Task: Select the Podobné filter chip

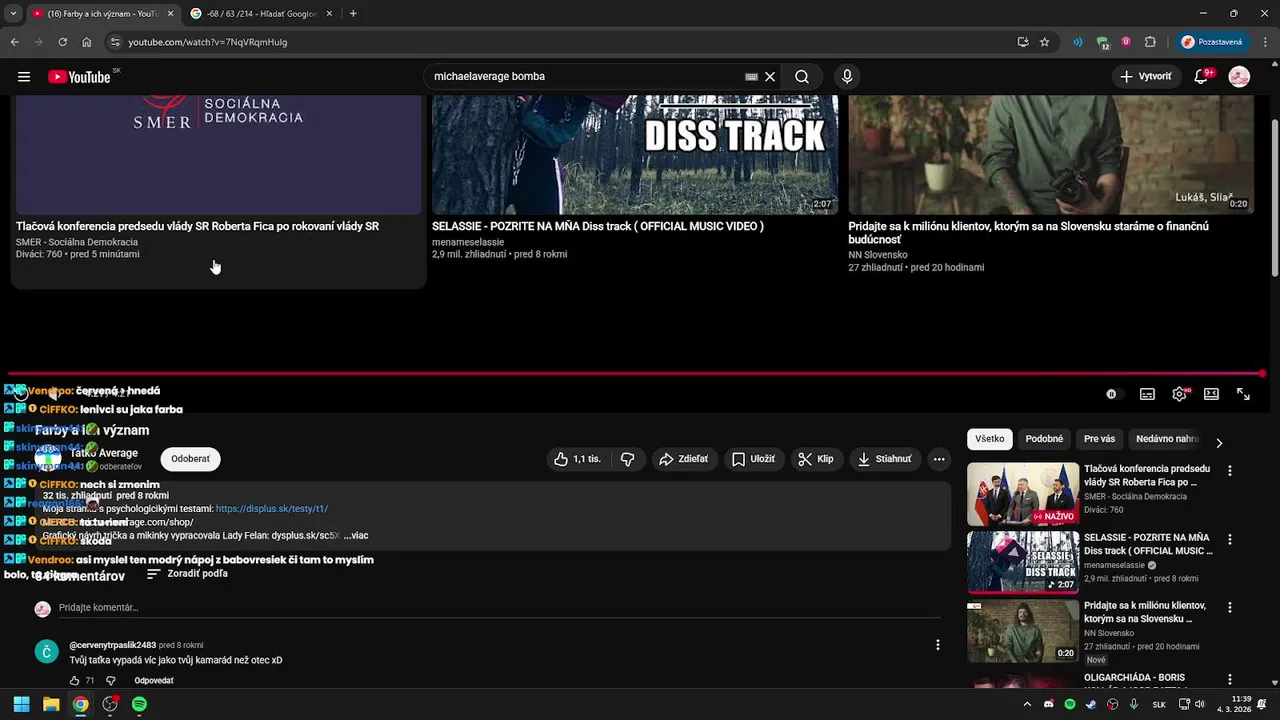Action: pyautogui.click(x=1044, y=439)
